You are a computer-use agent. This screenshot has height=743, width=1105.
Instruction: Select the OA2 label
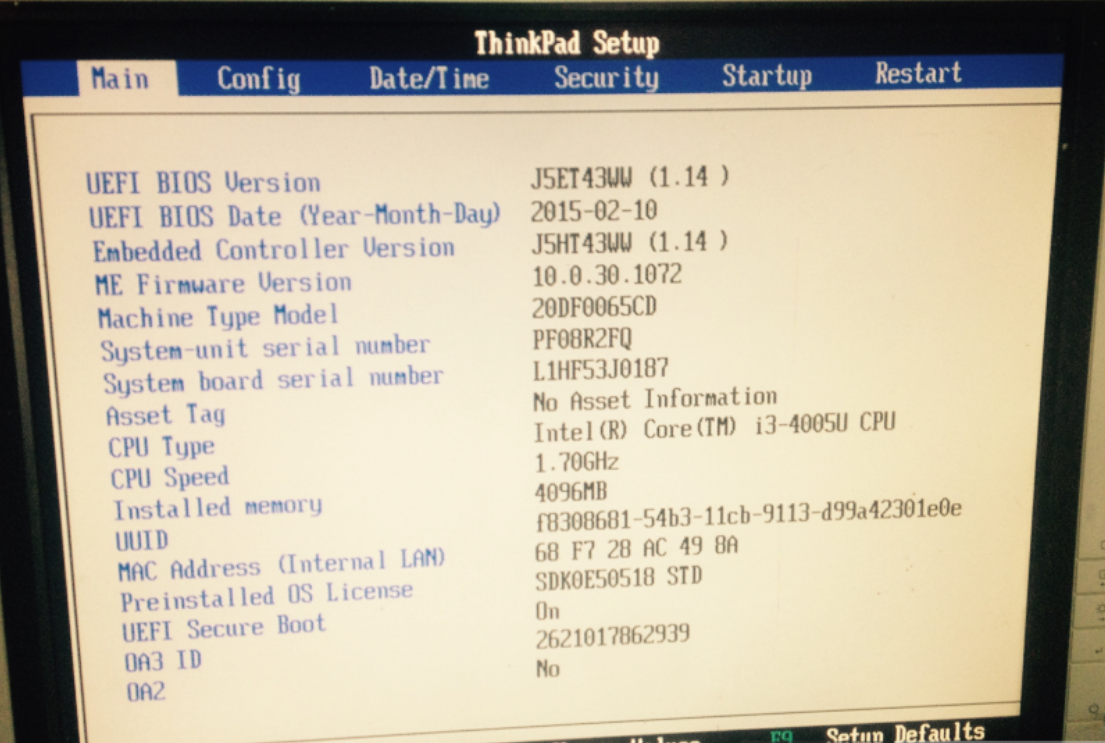146,692
